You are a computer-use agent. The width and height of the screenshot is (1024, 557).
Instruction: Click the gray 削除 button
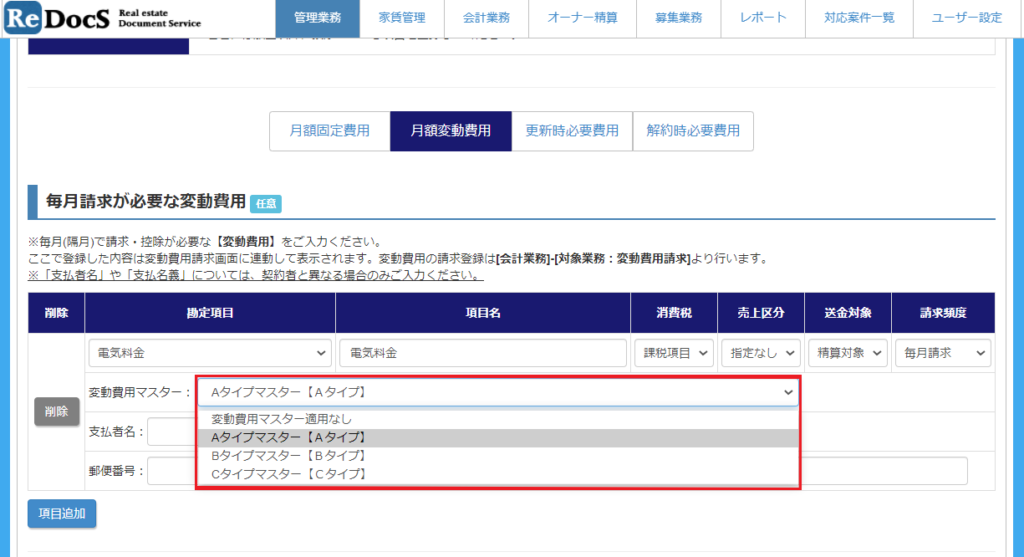click(57, 411)
